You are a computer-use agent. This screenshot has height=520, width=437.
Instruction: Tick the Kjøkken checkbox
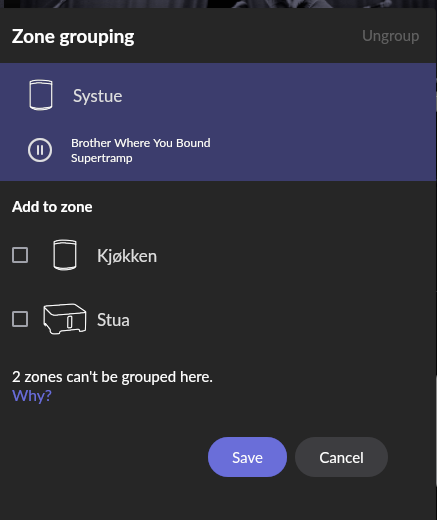(x=20, y=255)
